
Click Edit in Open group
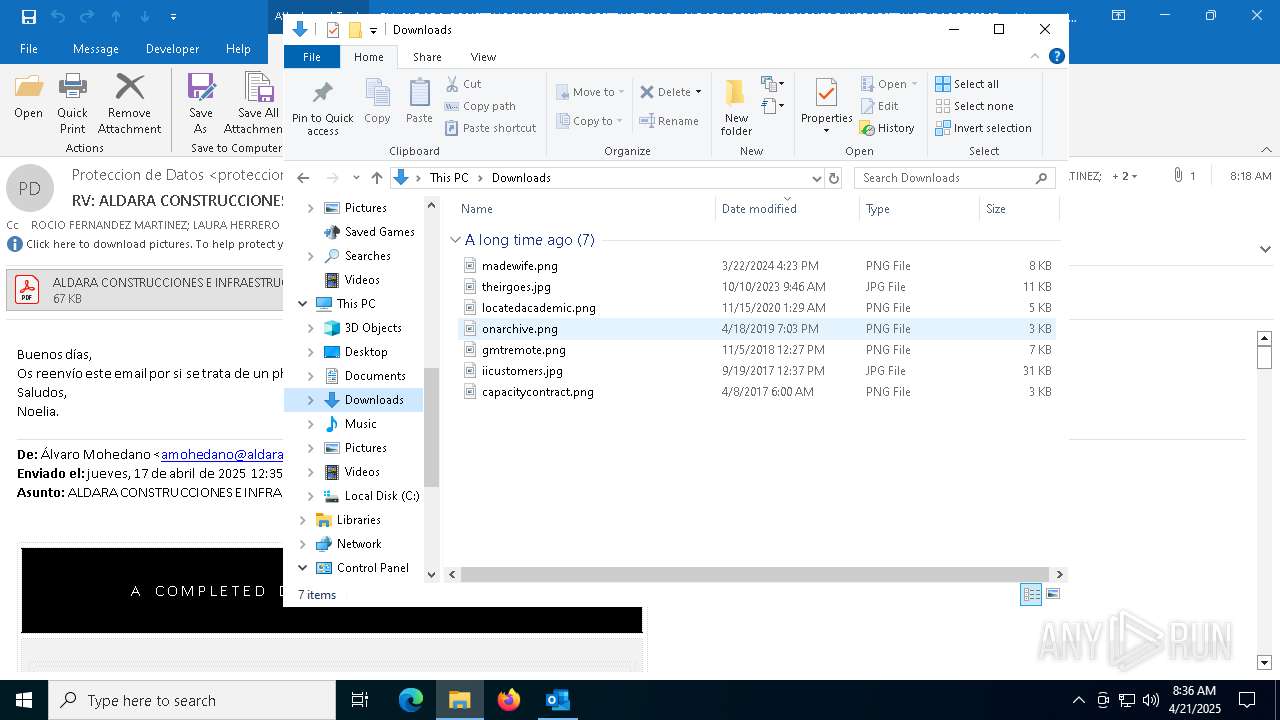click(879, 106)
